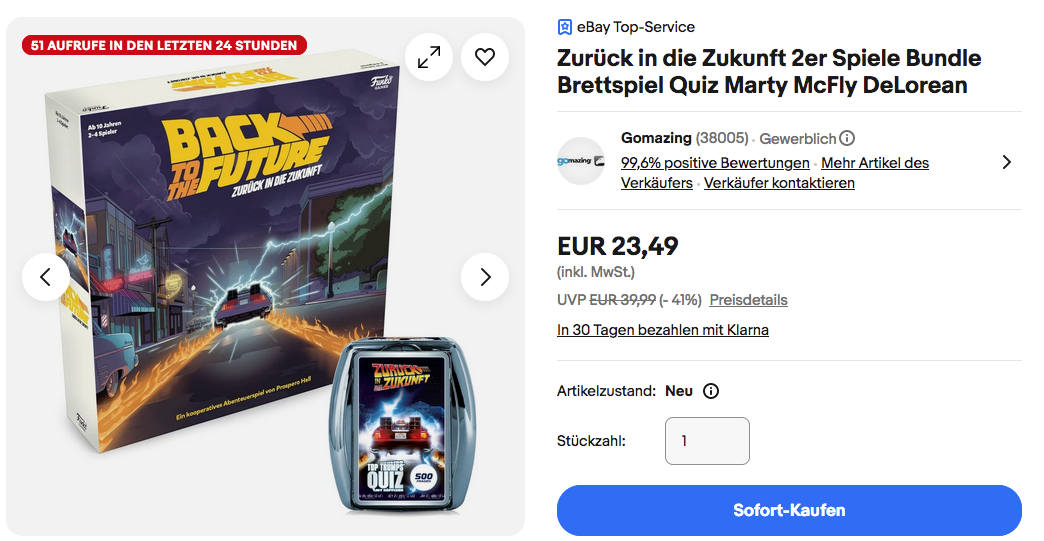The height and width of the screenshot is (541, 1044).
Task: Focus the Stückzahl quantity field
Action: (x=707, y=441)
